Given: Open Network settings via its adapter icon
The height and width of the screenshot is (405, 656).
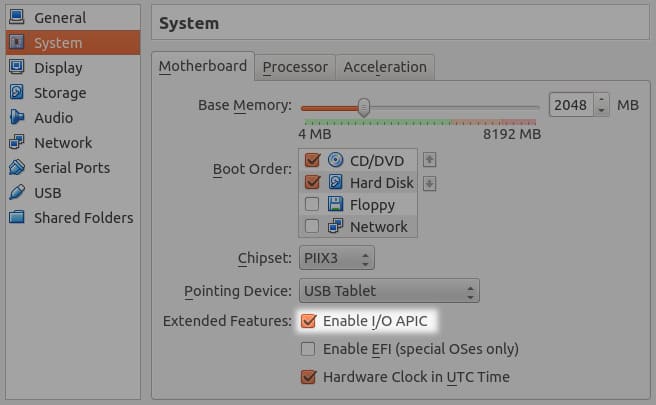Looking at the screenshot, I should click(x=17, y=143).
